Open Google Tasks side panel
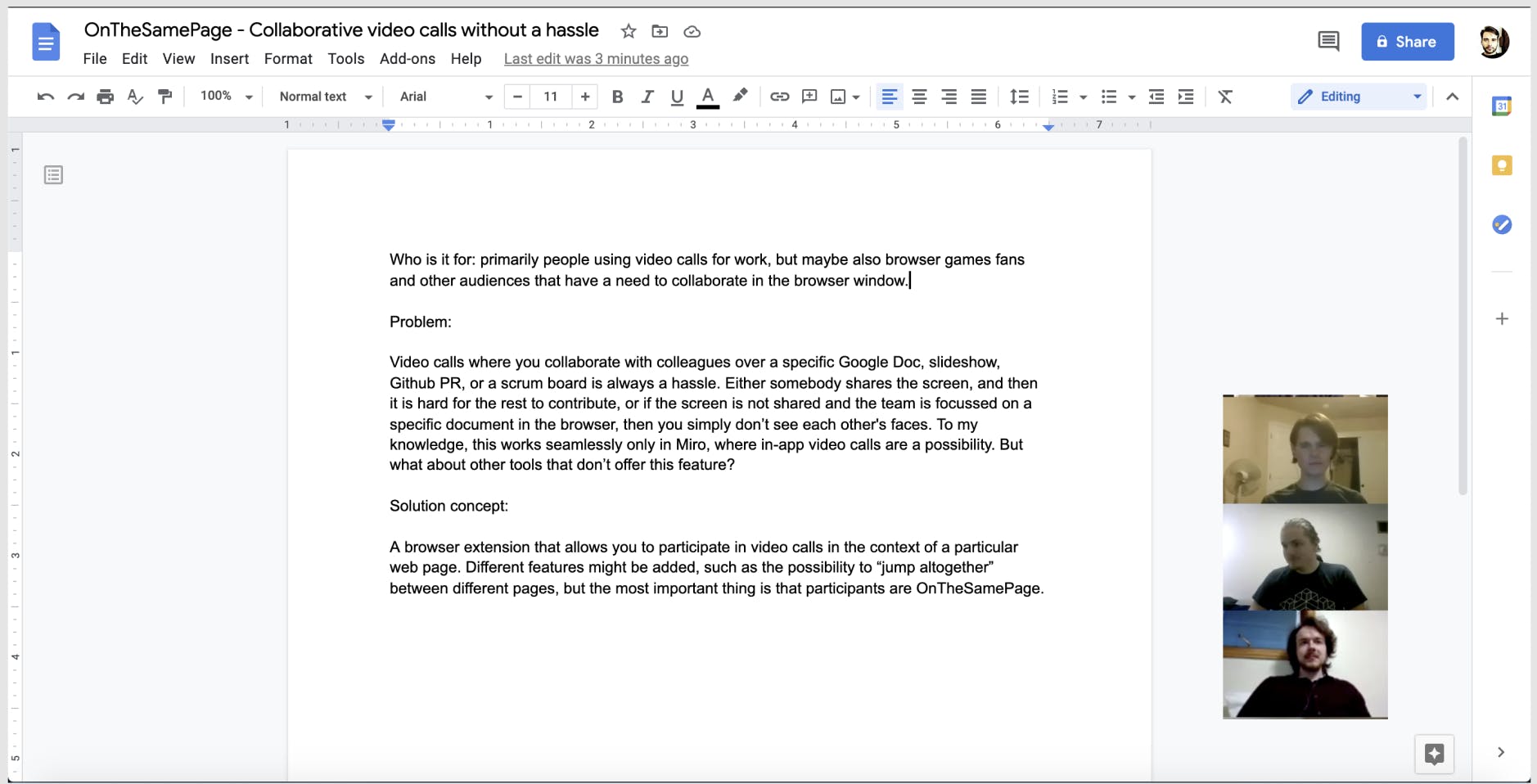Image resolution: width=1537 pixels, height=784 pixels. pyautogui.click(x=1502, y=224)
